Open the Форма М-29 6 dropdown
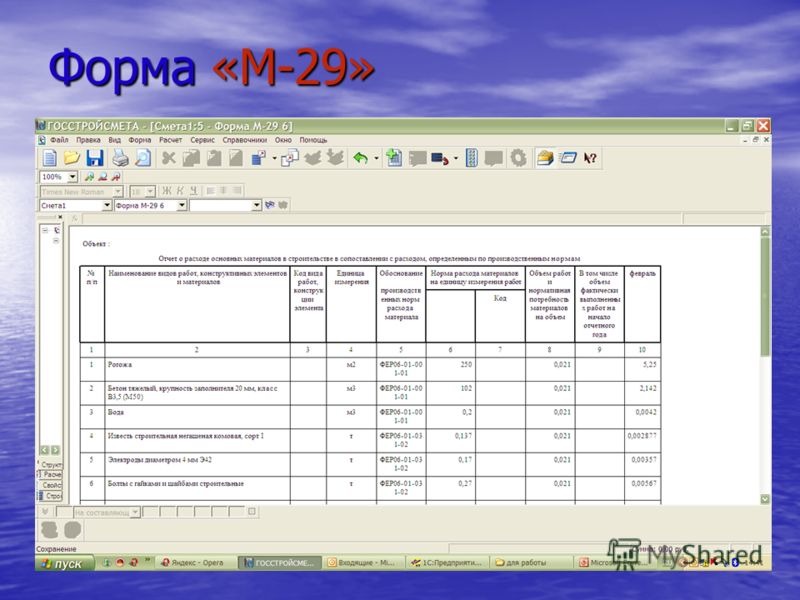The image size is (800, 600). (182, 205)
